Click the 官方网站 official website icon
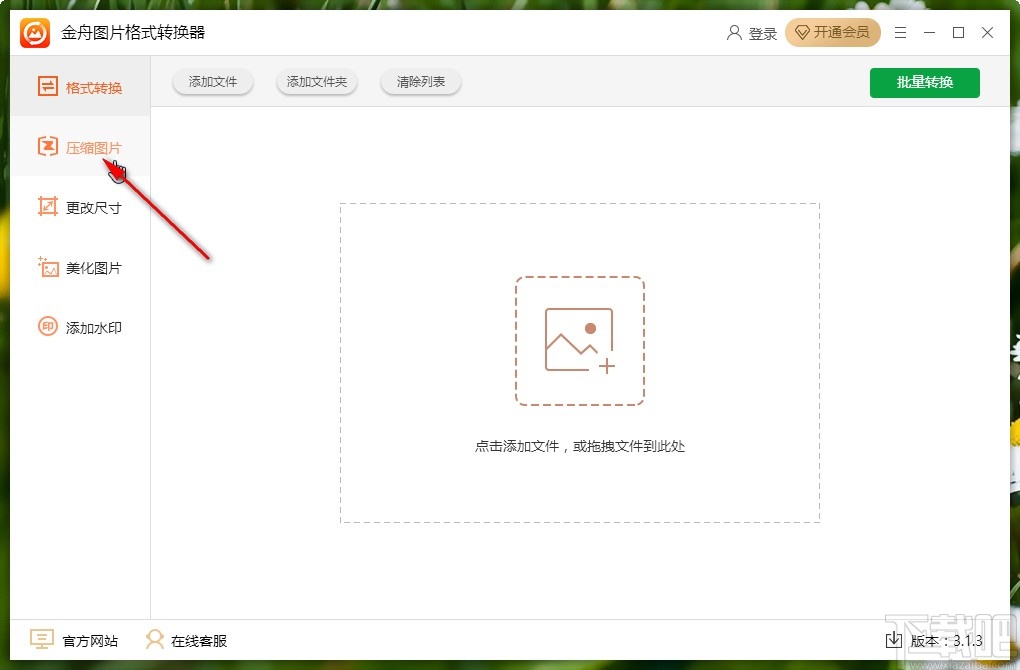 pos(40,640)
